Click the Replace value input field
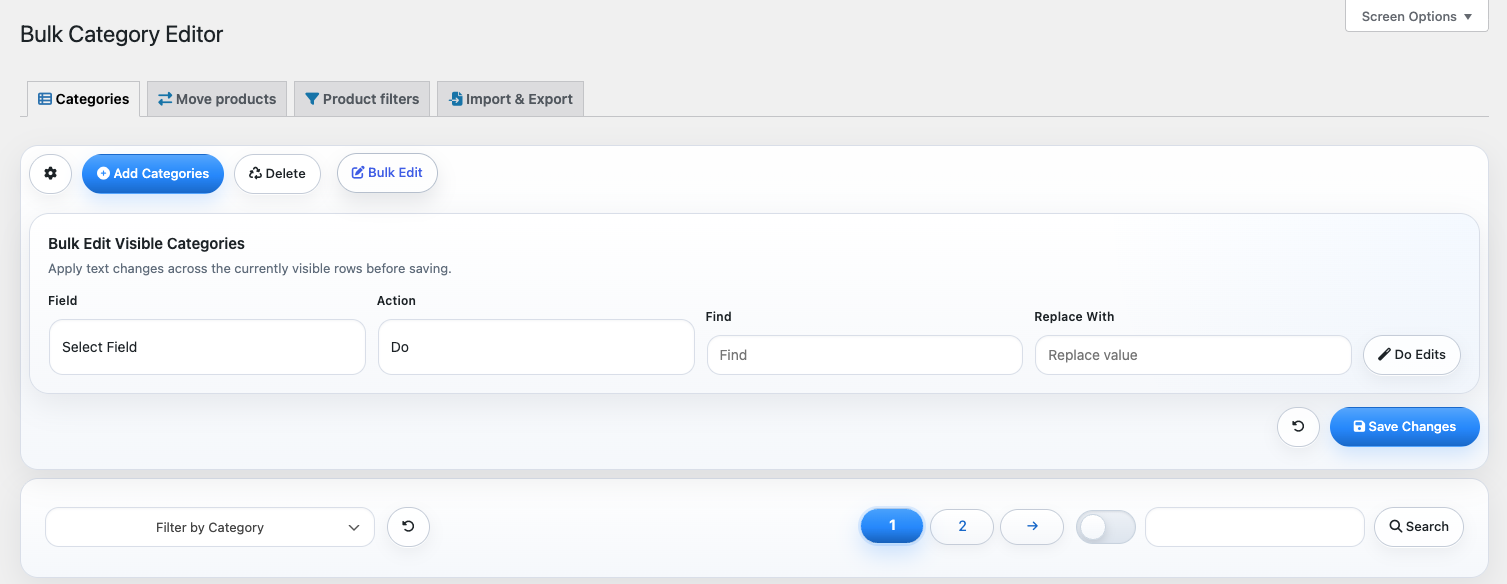The image size is (1507, 584). point(1193,355)
